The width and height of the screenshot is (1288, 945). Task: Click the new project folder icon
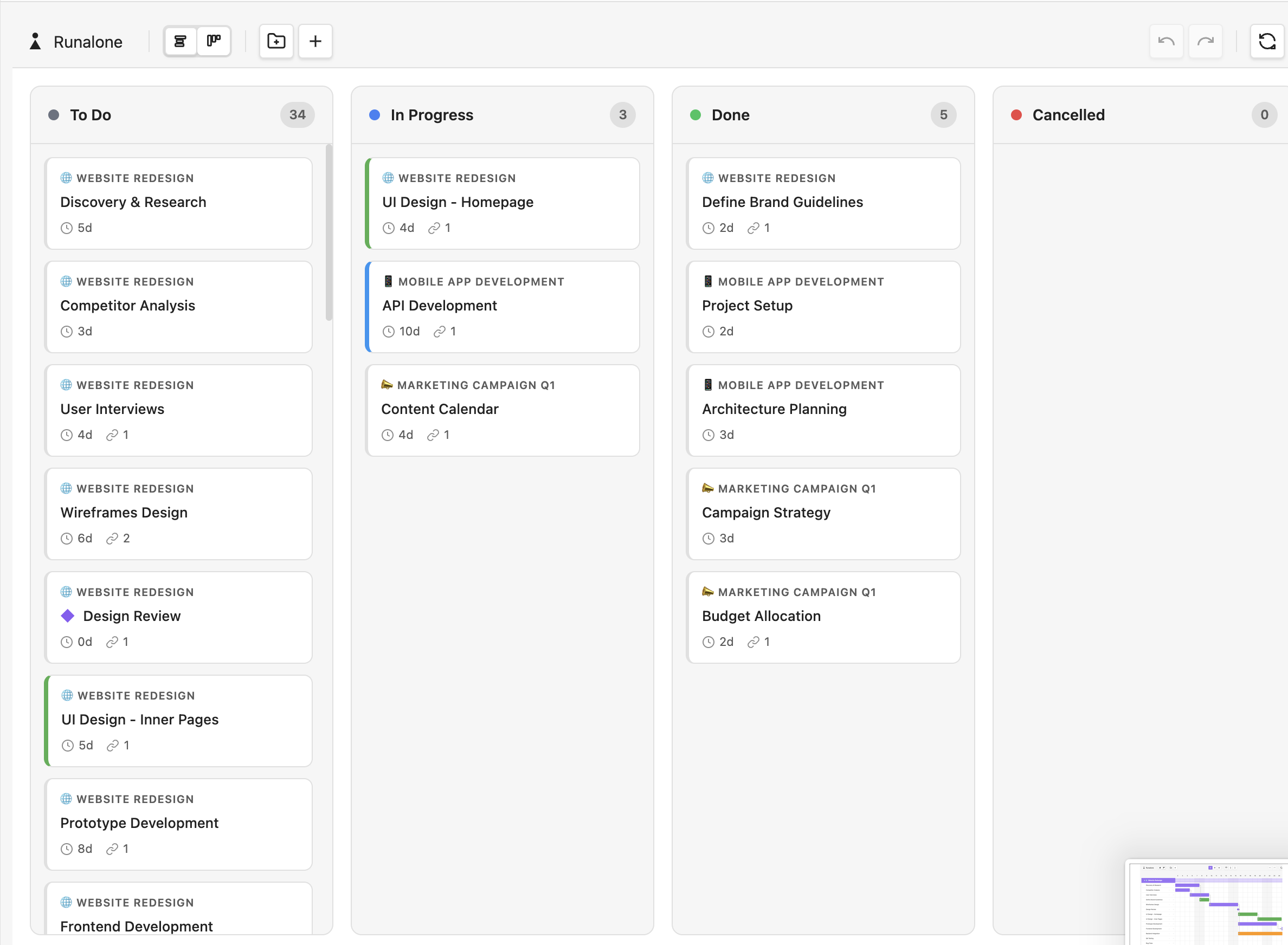tap(276, 41)
